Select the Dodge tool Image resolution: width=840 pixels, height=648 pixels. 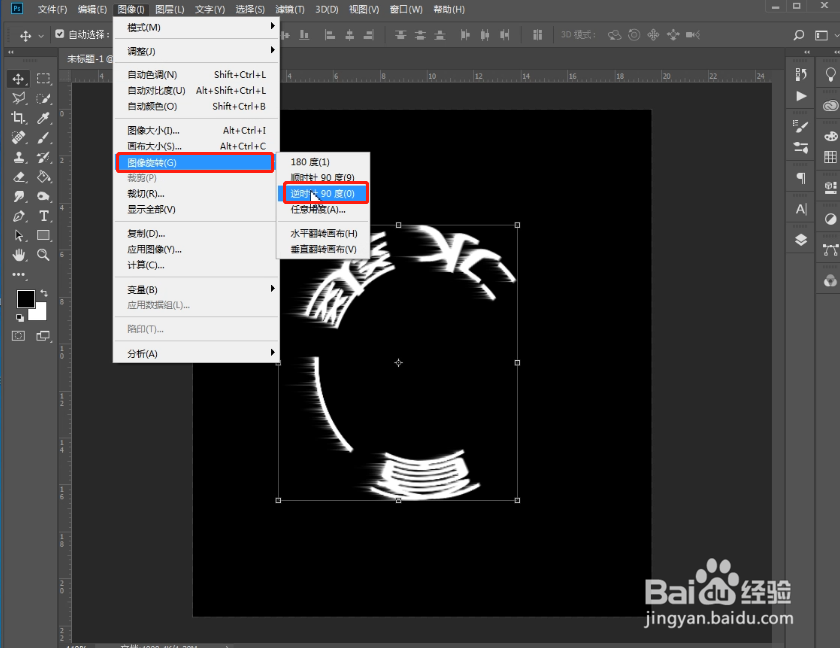[x=43, y=197]
